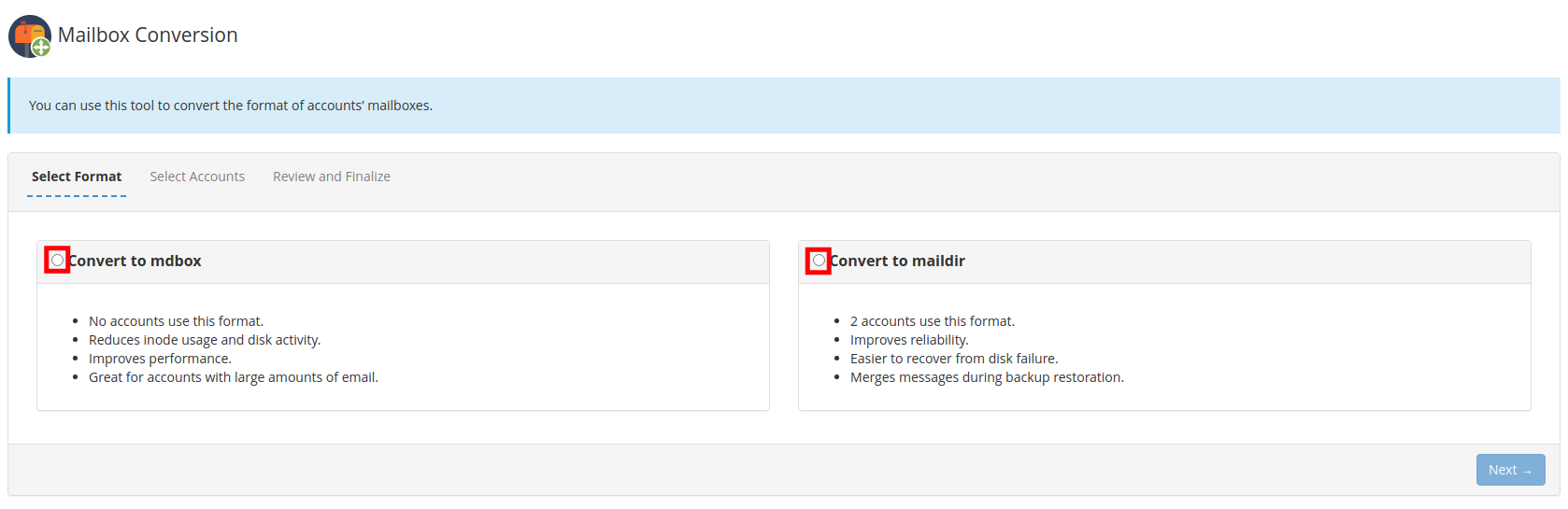The width and height of the screenshot is (1568, 509).
Task: Switch to the Select Accounts tab
Action: coord(197,177)
